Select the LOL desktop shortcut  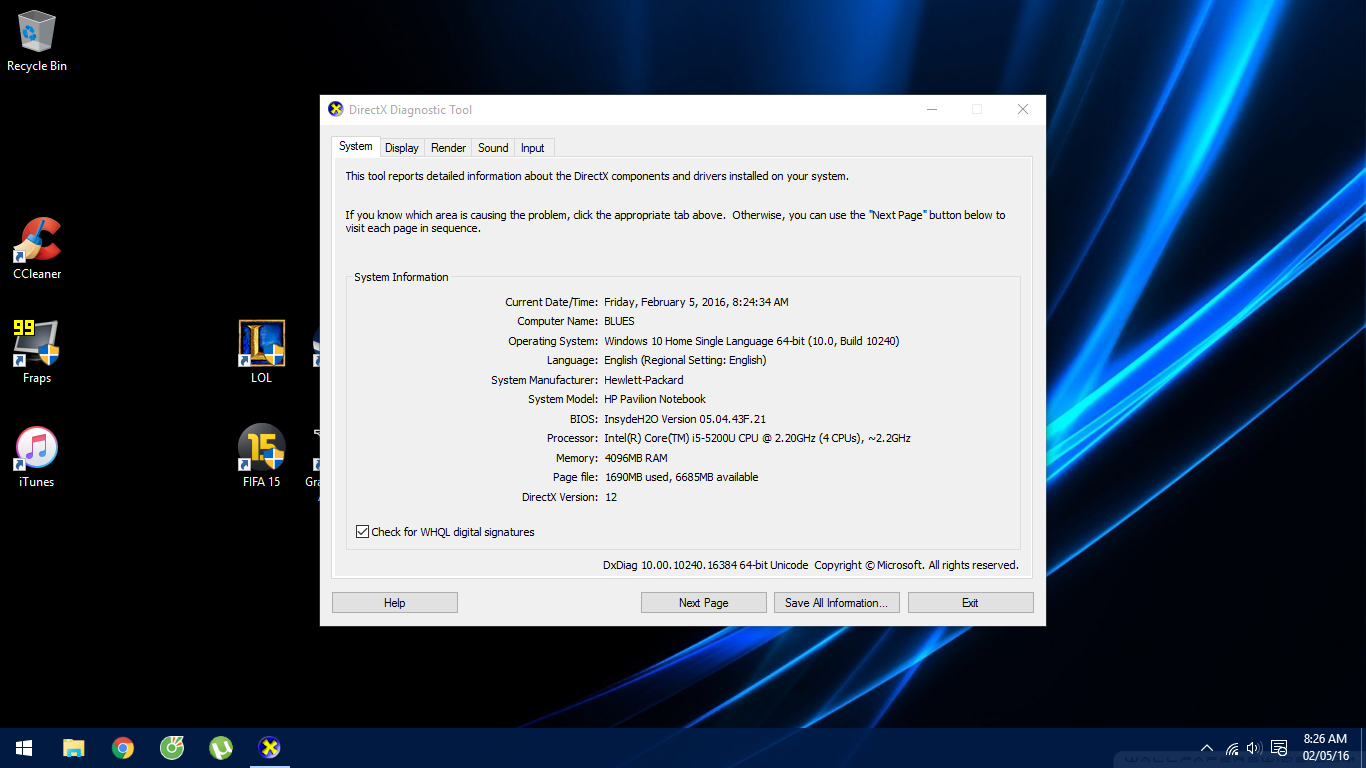point(261,352)
